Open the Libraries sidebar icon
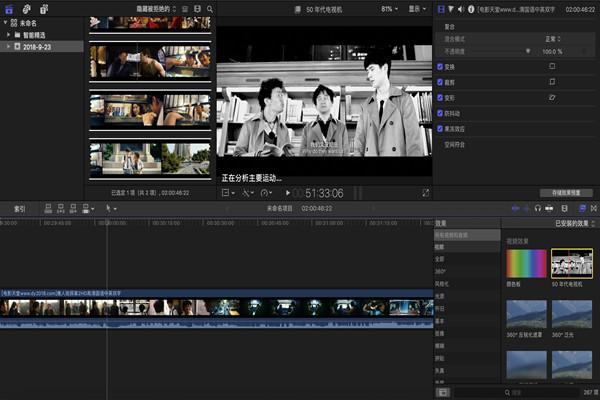 [x=9, y=9]
